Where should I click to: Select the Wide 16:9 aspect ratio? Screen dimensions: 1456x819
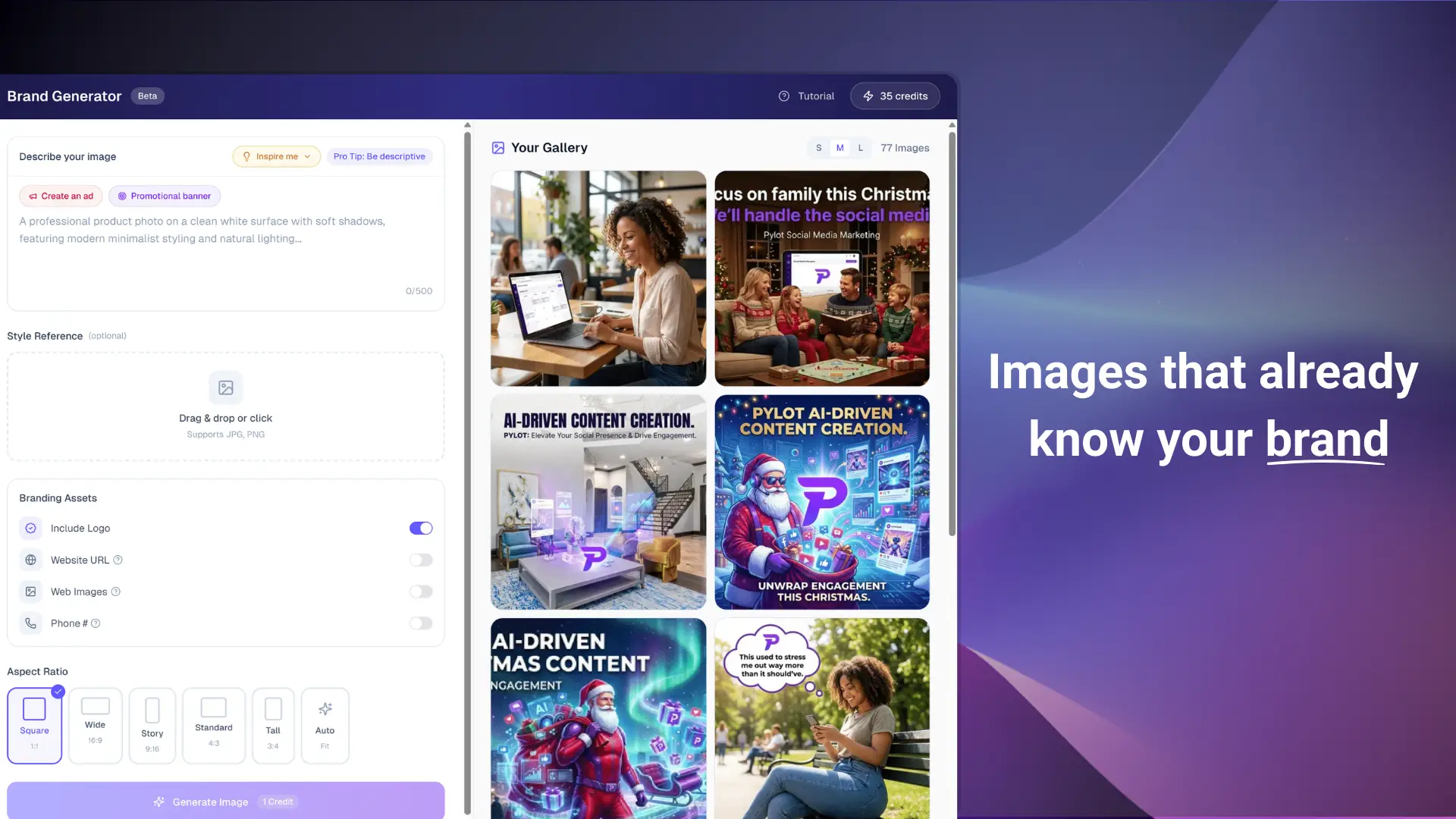pyautogui.click(x=95, y=725)
